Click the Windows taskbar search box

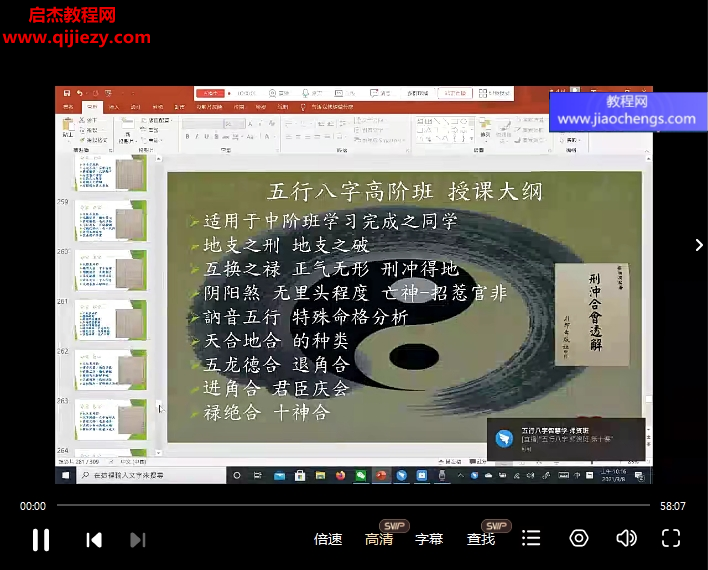tap(151, 475)
